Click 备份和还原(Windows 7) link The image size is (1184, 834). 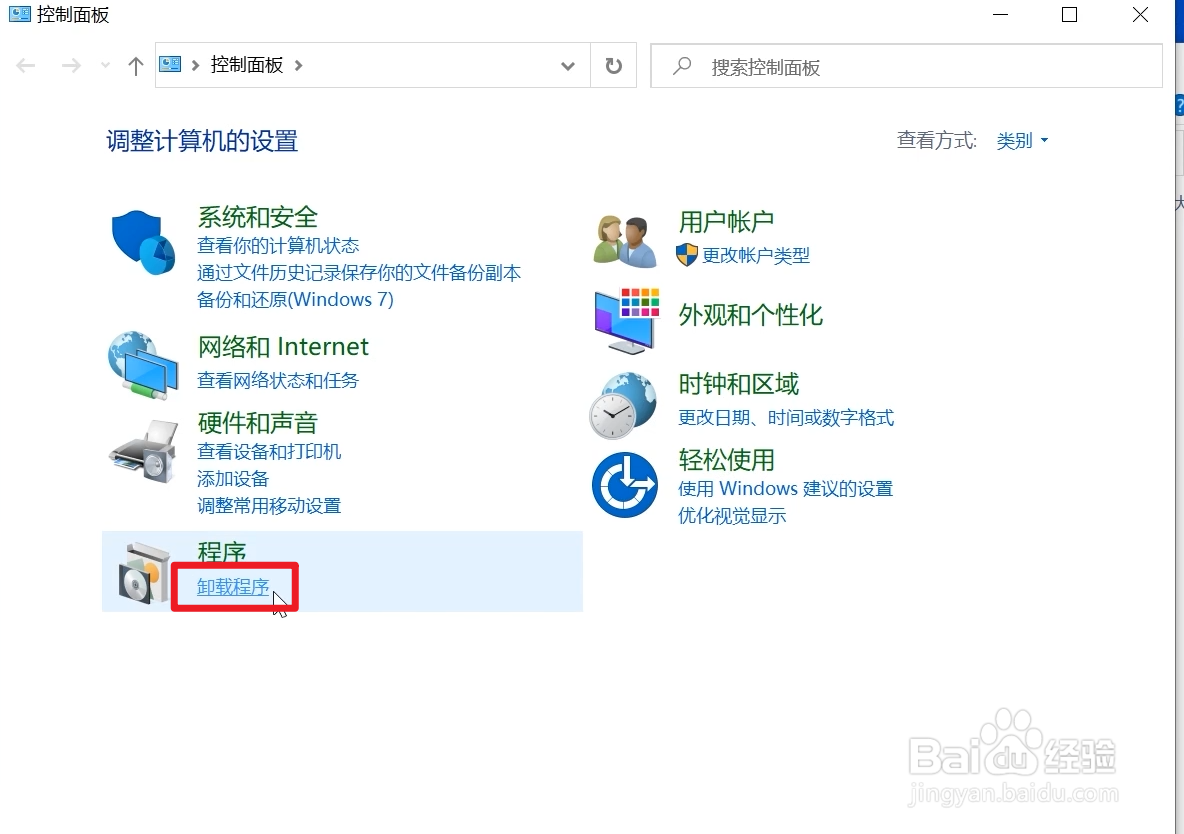297,299
